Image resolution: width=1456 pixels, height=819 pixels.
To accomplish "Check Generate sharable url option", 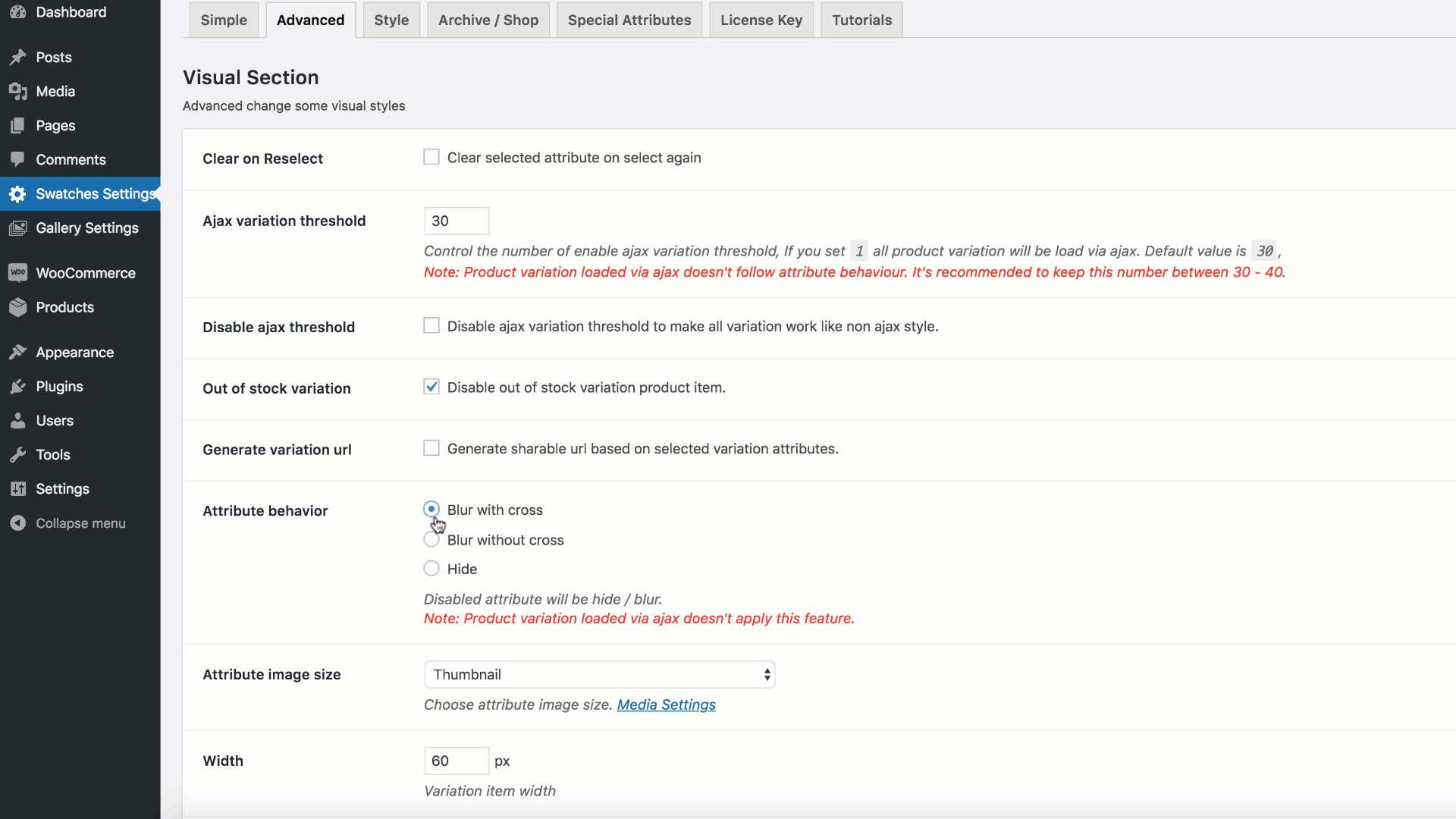I will point(431,448).
